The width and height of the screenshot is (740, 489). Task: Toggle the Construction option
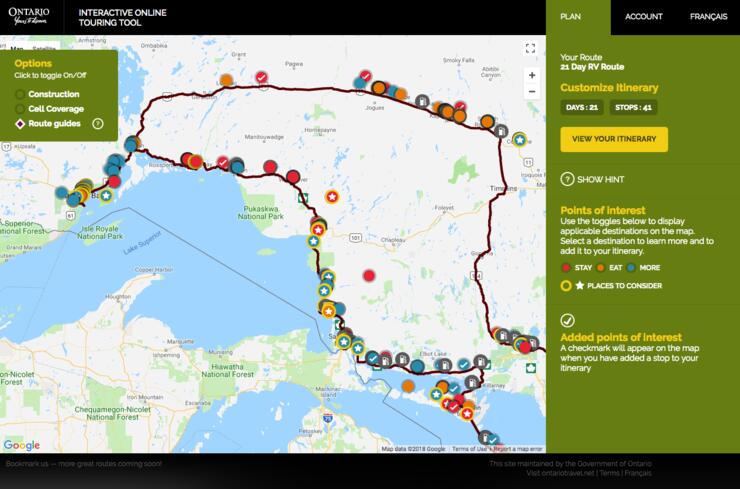coord(20,94)
